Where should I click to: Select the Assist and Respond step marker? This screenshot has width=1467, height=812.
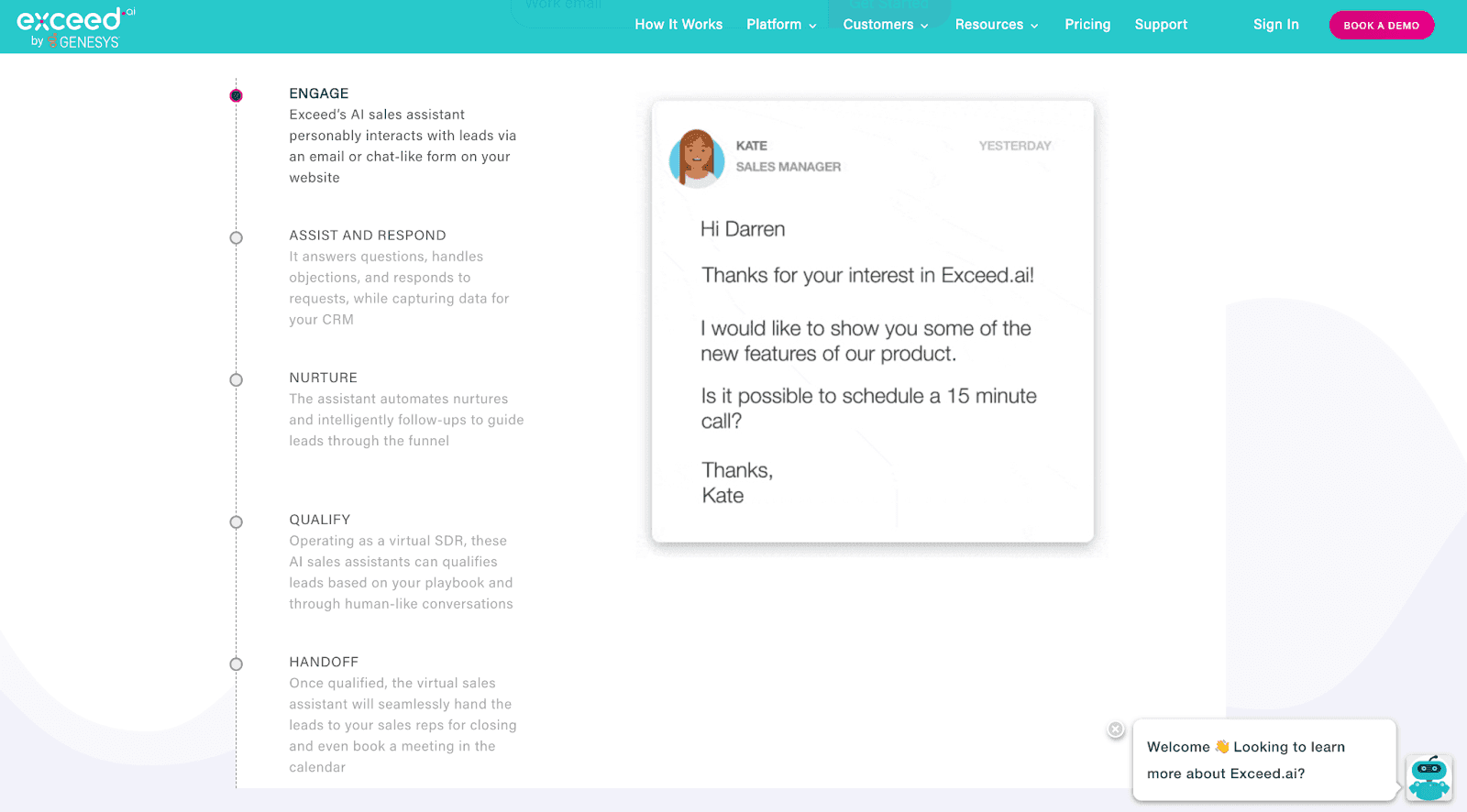point(237,238)
